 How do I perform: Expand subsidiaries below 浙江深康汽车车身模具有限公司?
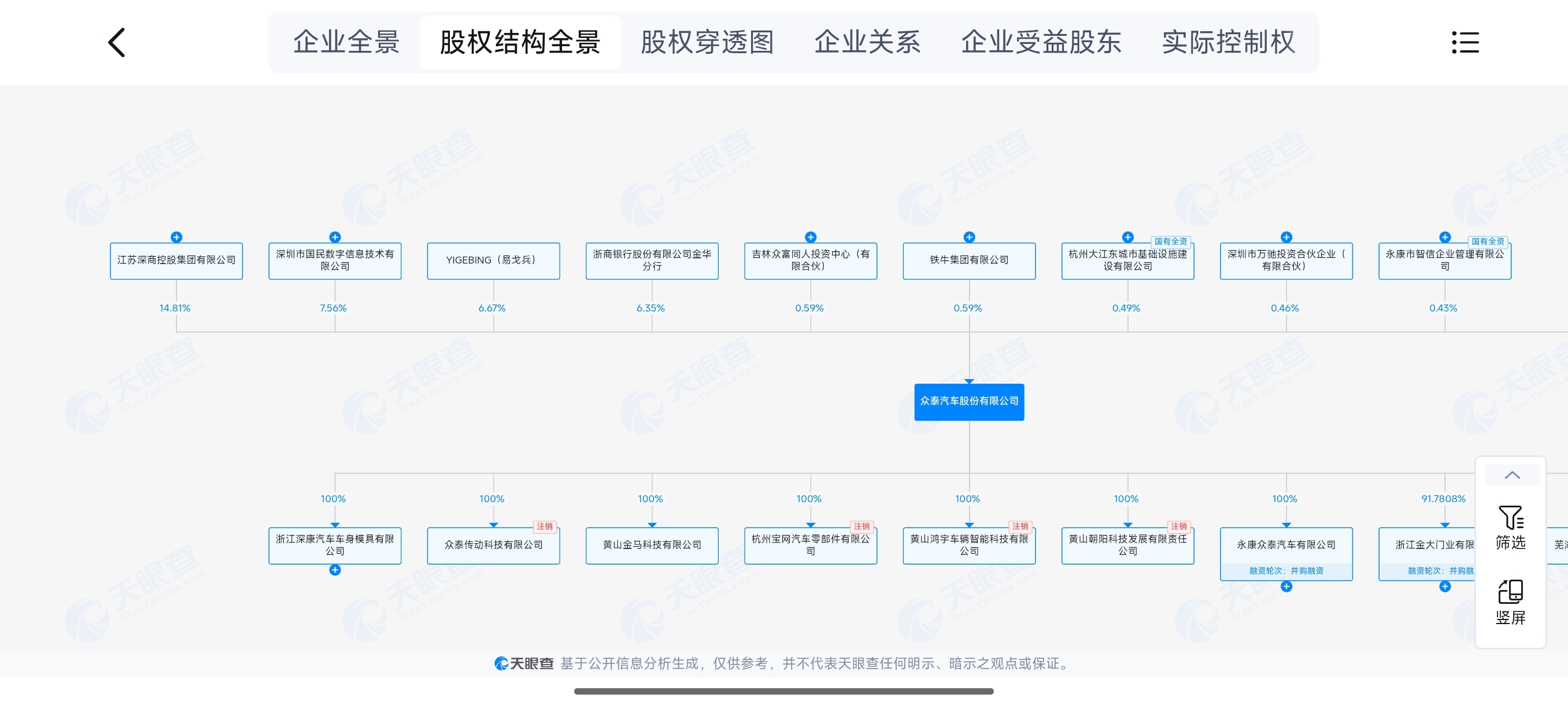[335, 570]
